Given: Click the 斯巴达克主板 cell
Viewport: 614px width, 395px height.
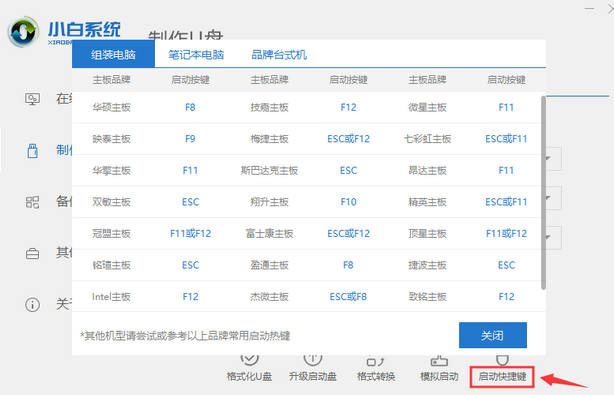Looking at the screenshot, I should [269, 170].
